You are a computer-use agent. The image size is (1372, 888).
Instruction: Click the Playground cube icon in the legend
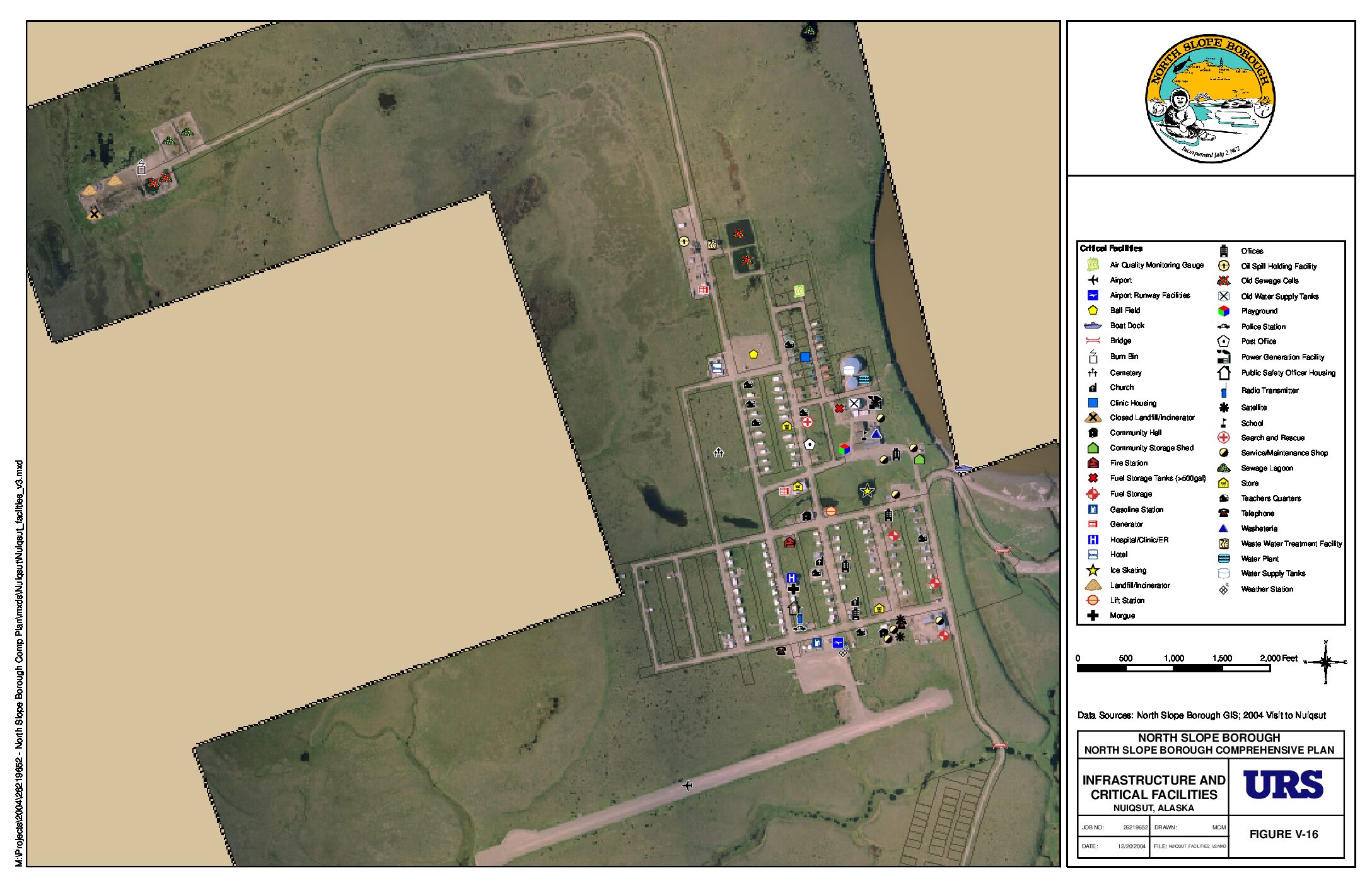coord(1223,311)
